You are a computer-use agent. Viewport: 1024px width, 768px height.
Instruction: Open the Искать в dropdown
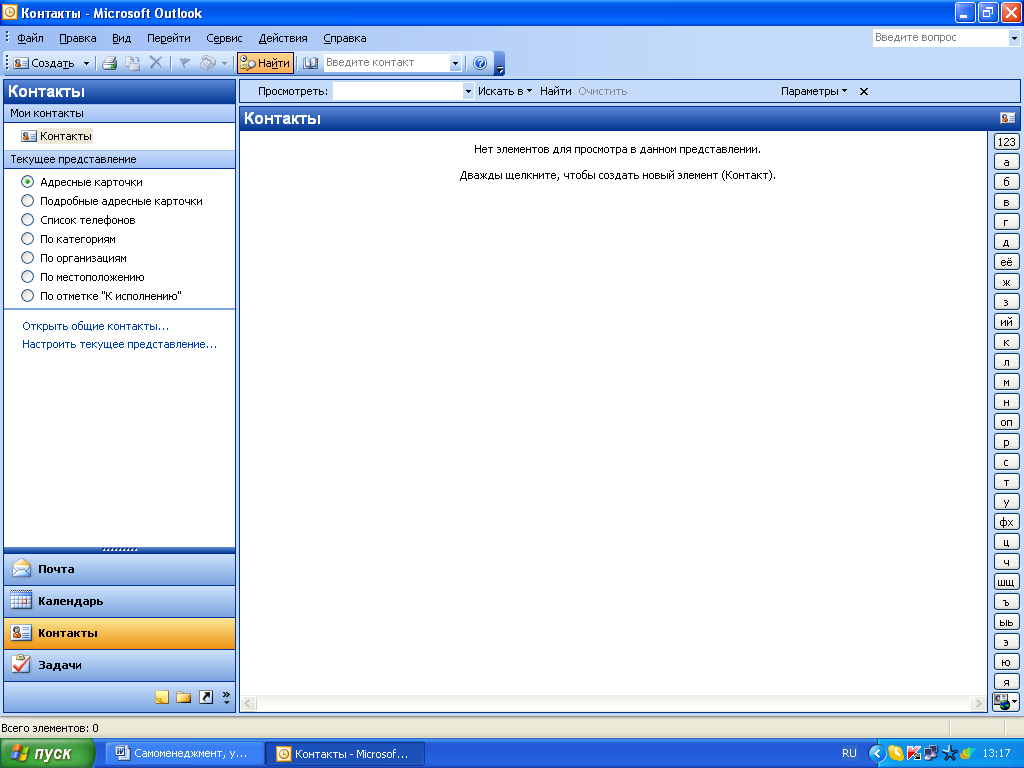coord(505,91)
